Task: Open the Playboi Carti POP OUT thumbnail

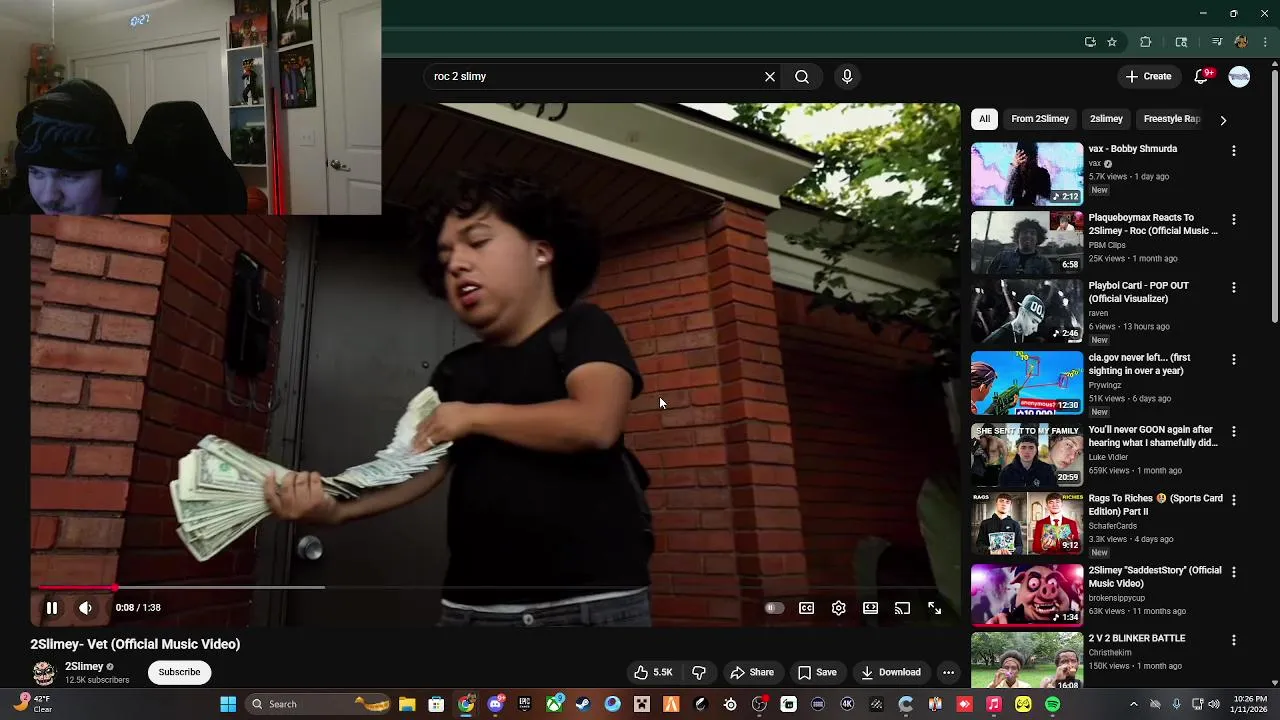Action: tap(1026, 310)
